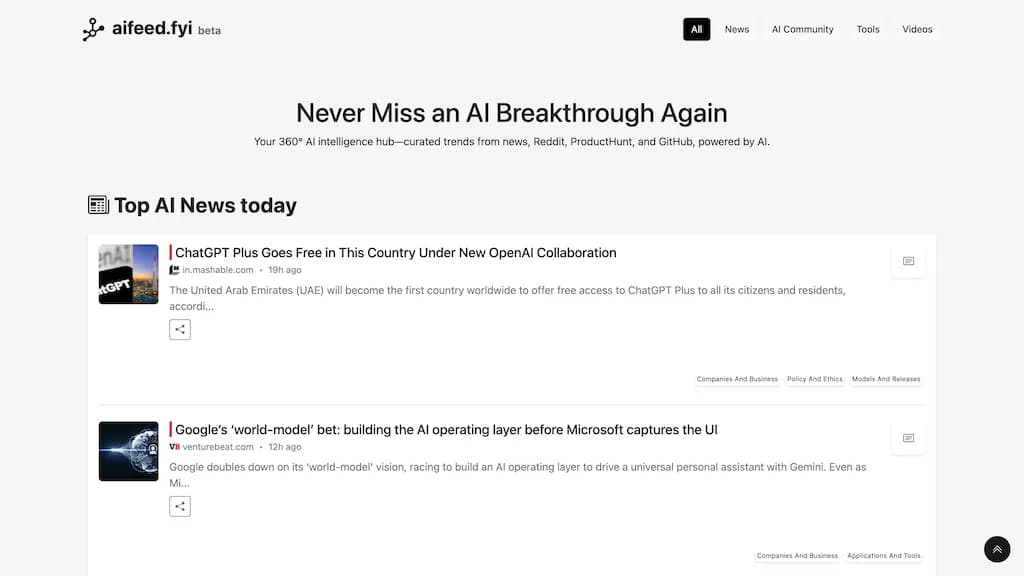Image resolution: width=1024 pixels, height=576 pixels.
Task: Open the ChatGPT Plus Goes Free article headline
Action: [x=396, y=253]
